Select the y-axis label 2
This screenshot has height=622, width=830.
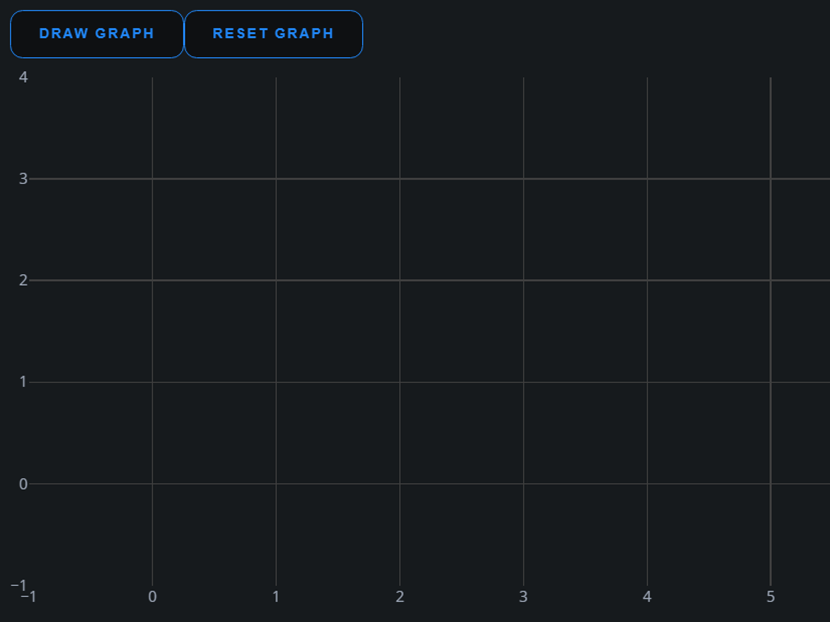click(23, 280)
